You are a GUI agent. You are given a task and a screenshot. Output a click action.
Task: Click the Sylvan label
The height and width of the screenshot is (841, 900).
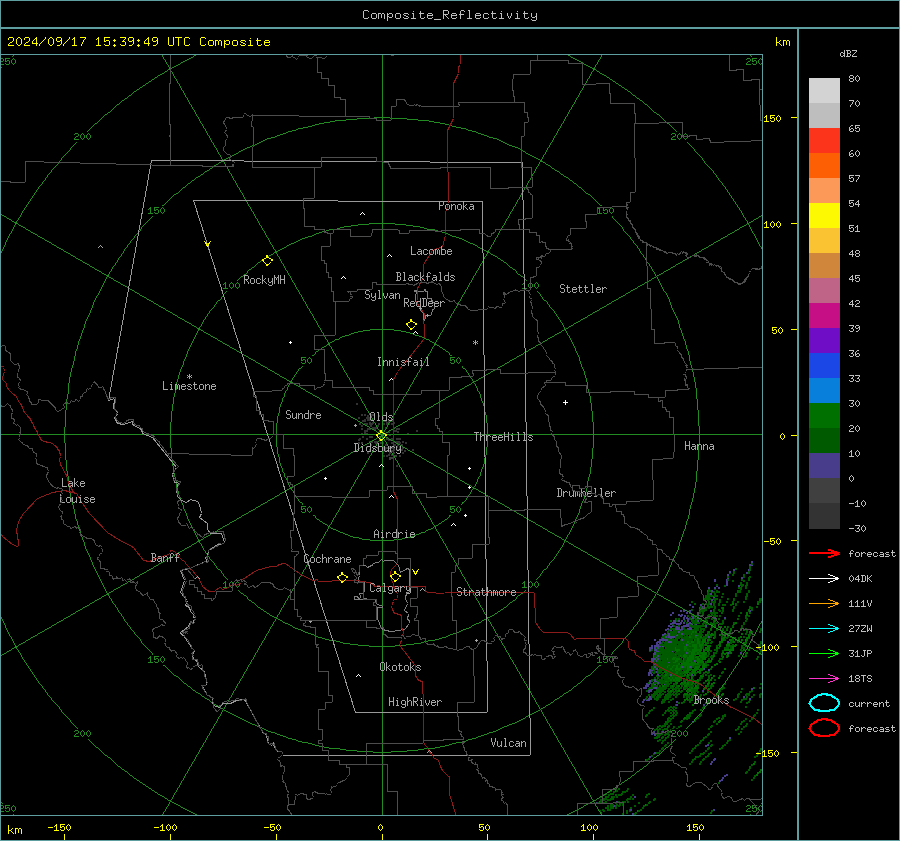tap(382, 295)
